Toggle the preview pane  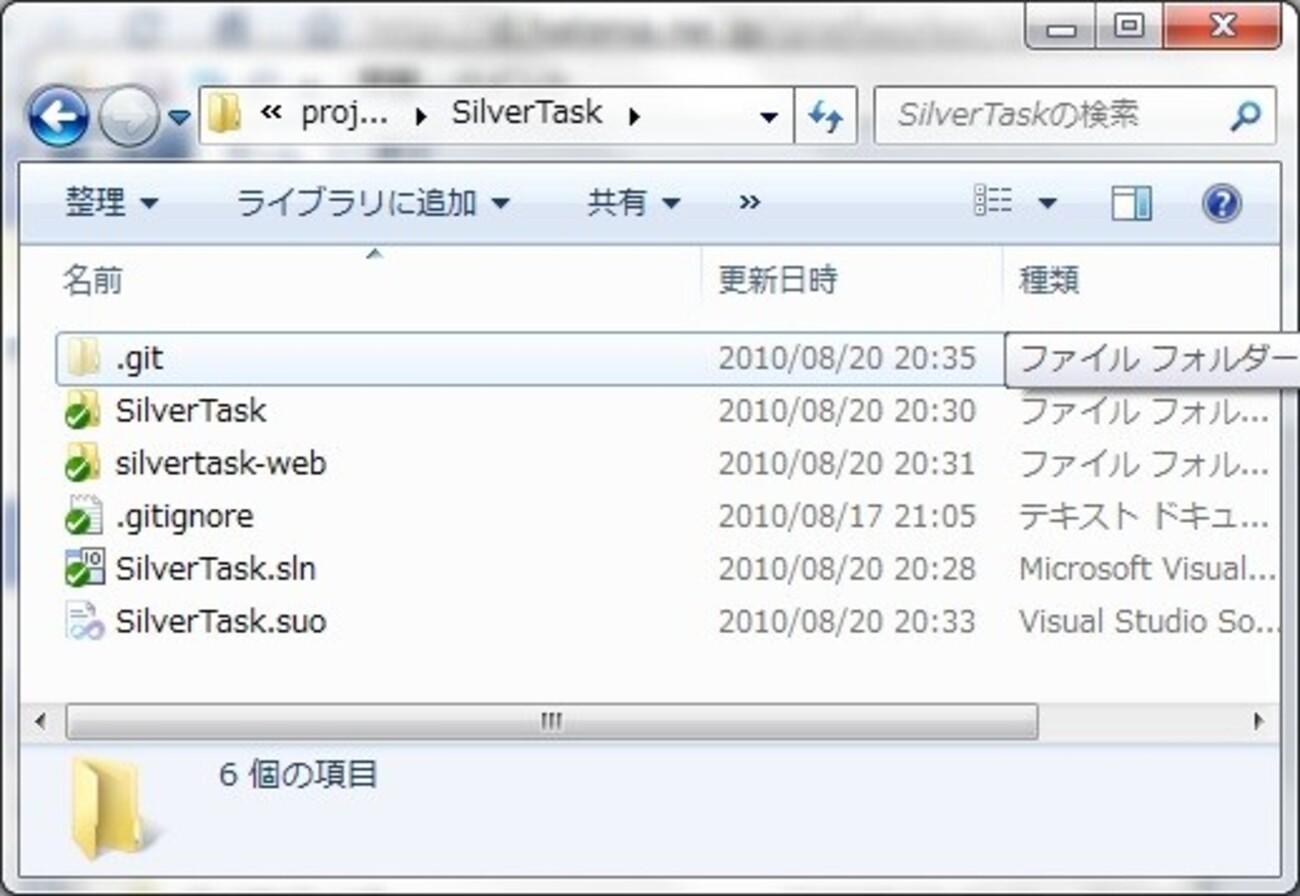click(1131, 204)
